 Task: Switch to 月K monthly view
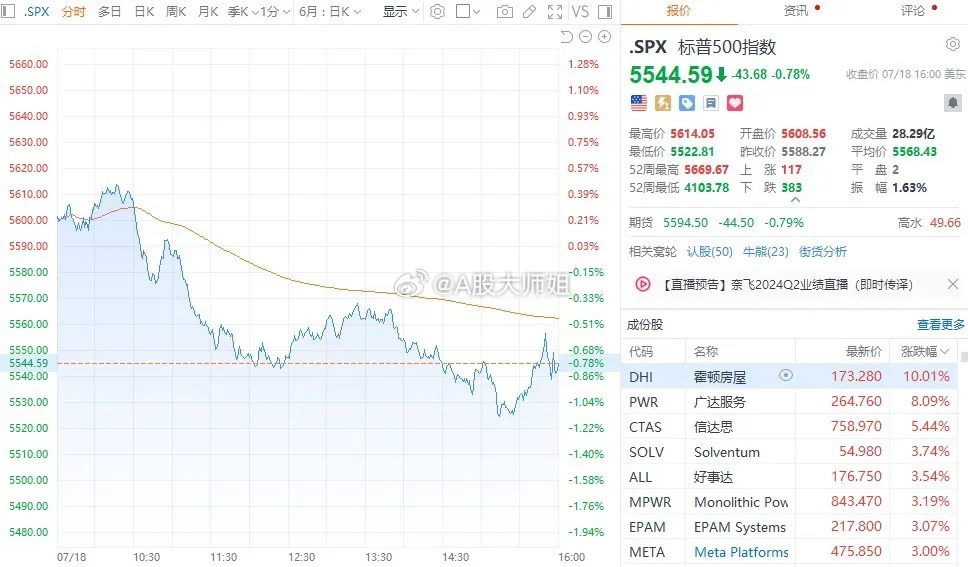[208, 12]
